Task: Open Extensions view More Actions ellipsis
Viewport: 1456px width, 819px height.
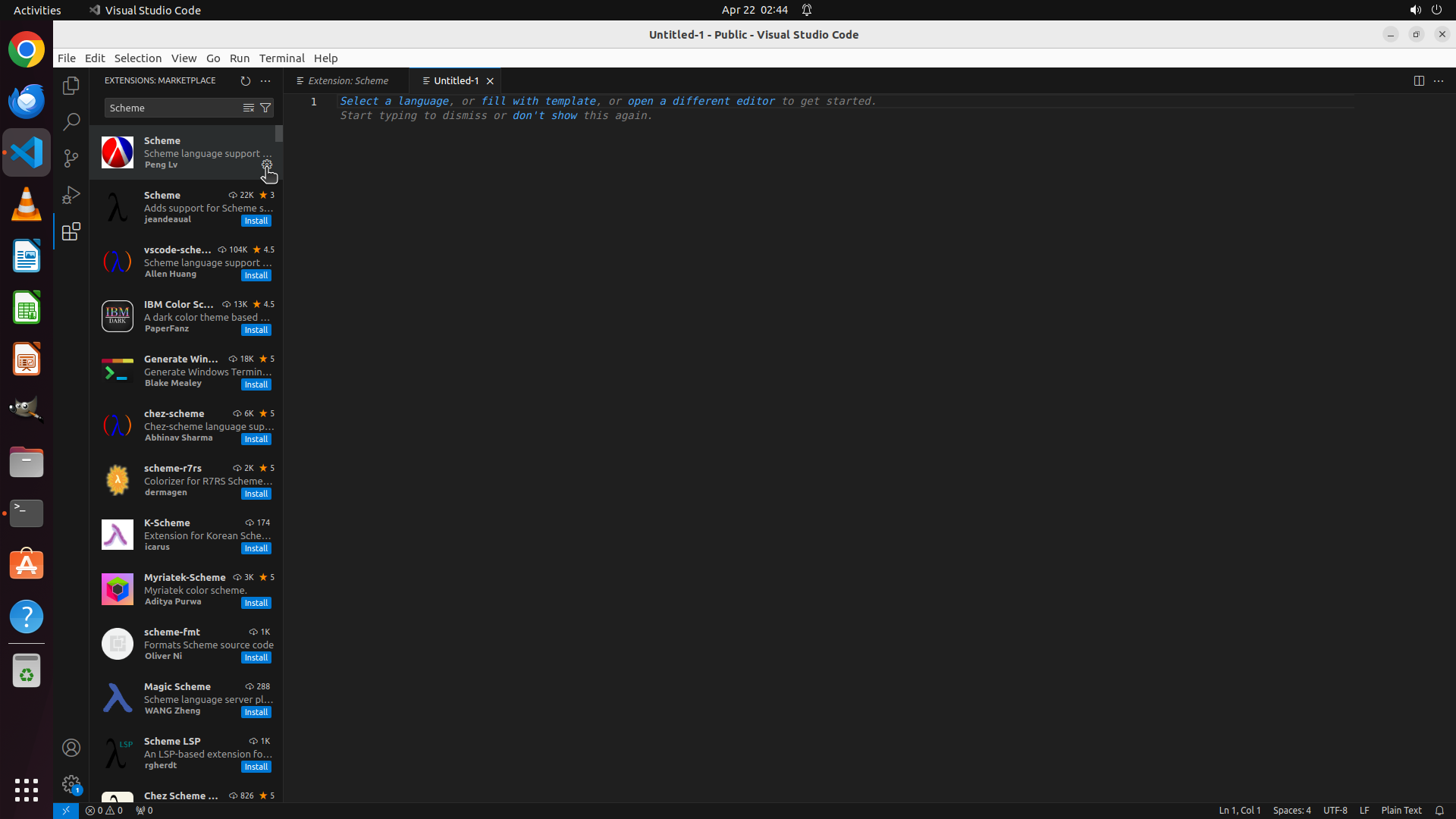Action: pyautogui.click(x=265, y=80)
